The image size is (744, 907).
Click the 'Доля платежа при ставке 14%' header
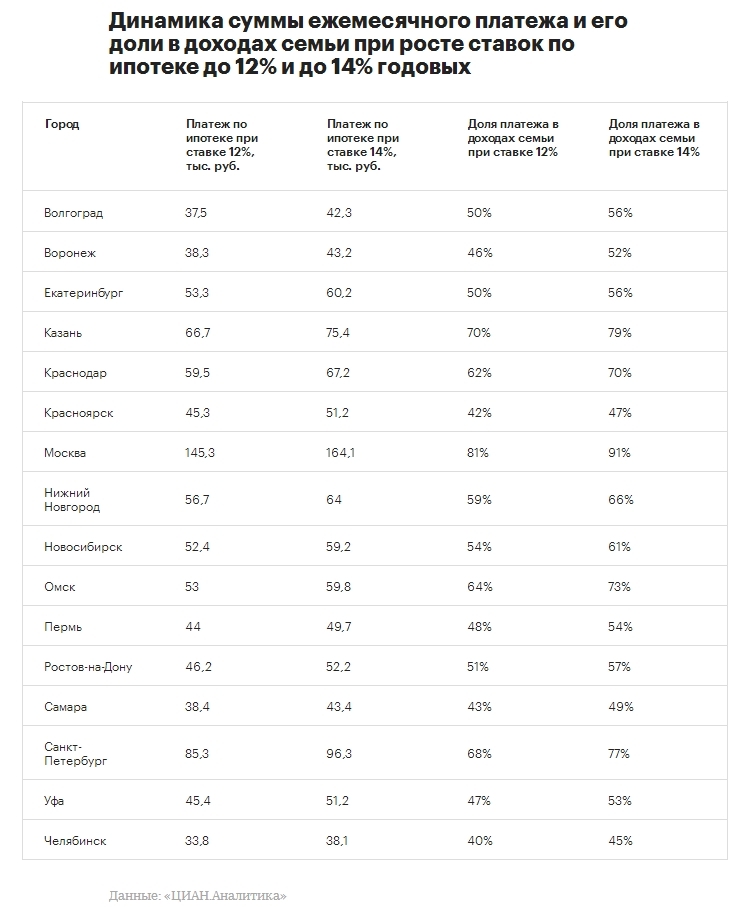[x=654, y=138]
